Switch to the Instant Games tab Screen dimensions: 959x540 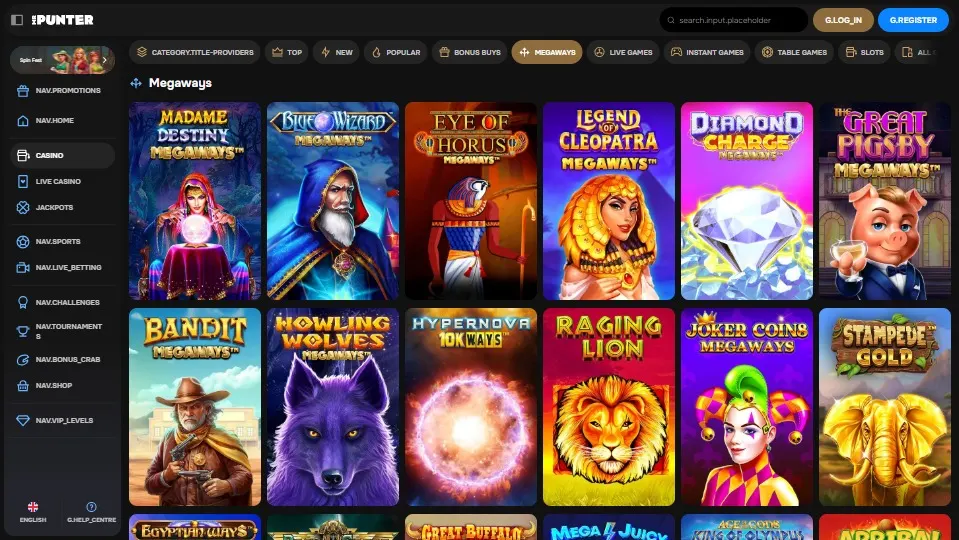coord(706,53)
